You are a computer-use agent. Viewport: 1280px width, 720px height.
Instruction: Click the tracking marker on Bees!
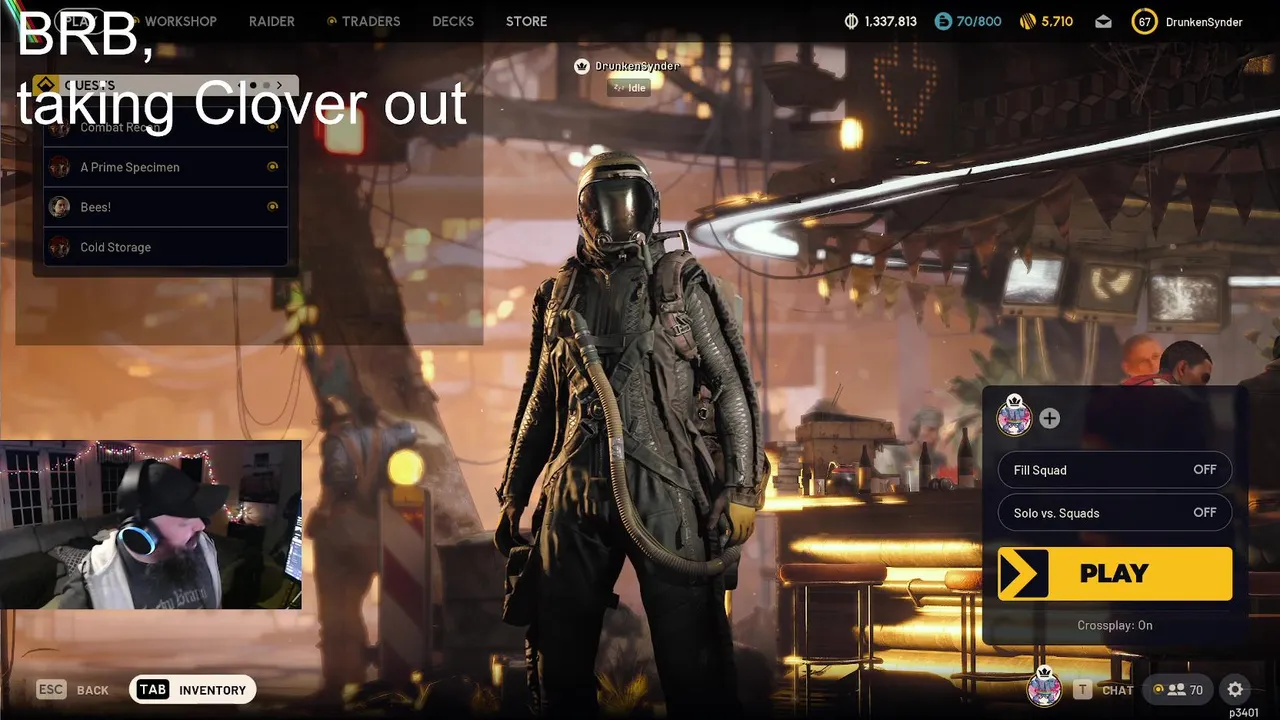[x=272, y=207]
